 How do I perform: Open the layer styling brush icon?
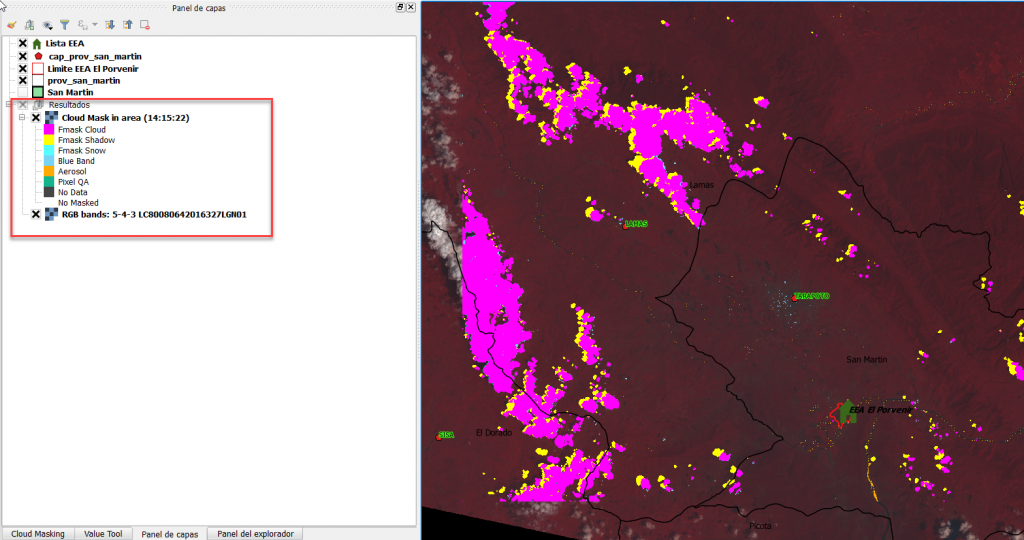[x=12, y=24]
